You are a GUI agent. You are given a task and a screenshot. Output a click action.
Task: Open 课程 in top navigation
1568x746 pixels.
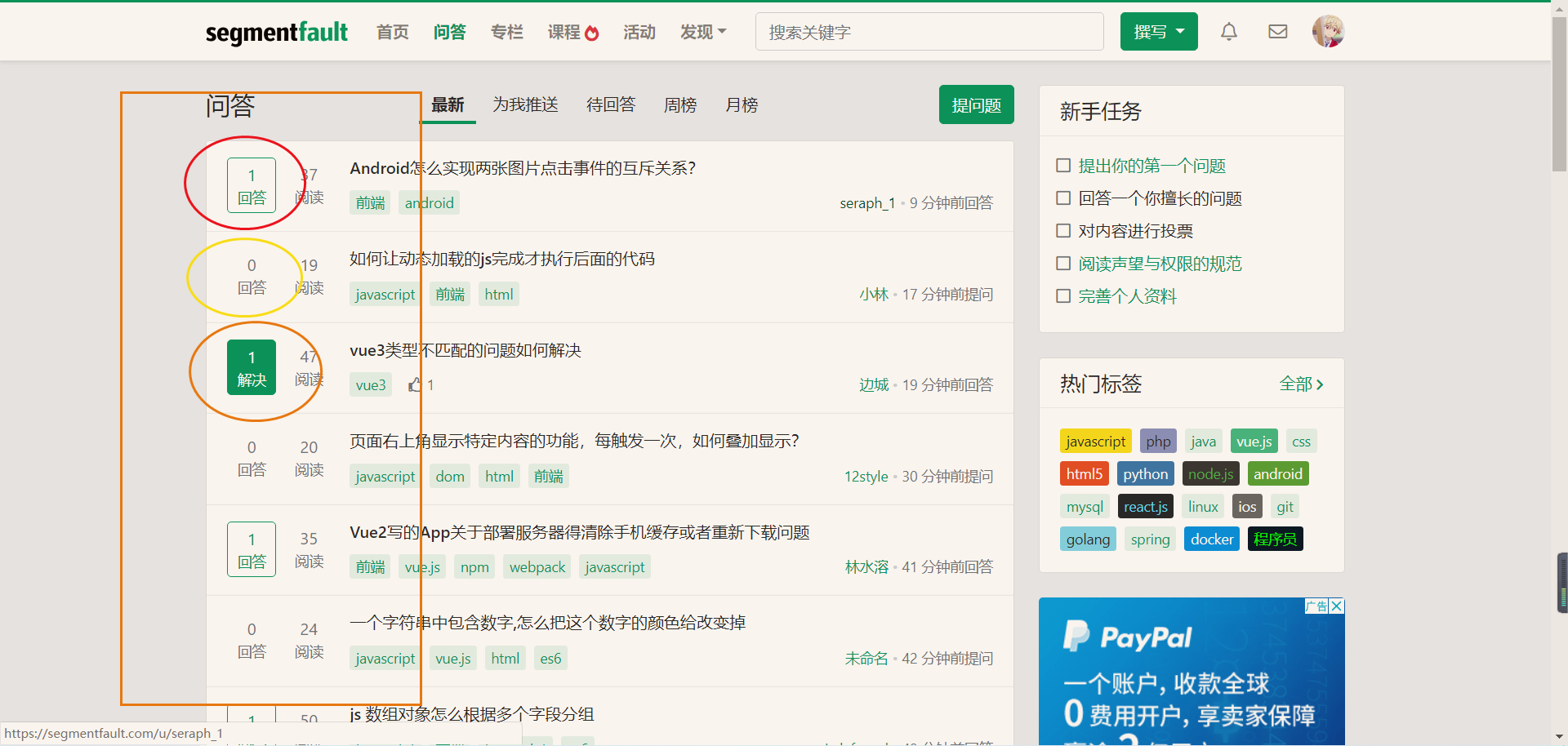click(563, 32)
